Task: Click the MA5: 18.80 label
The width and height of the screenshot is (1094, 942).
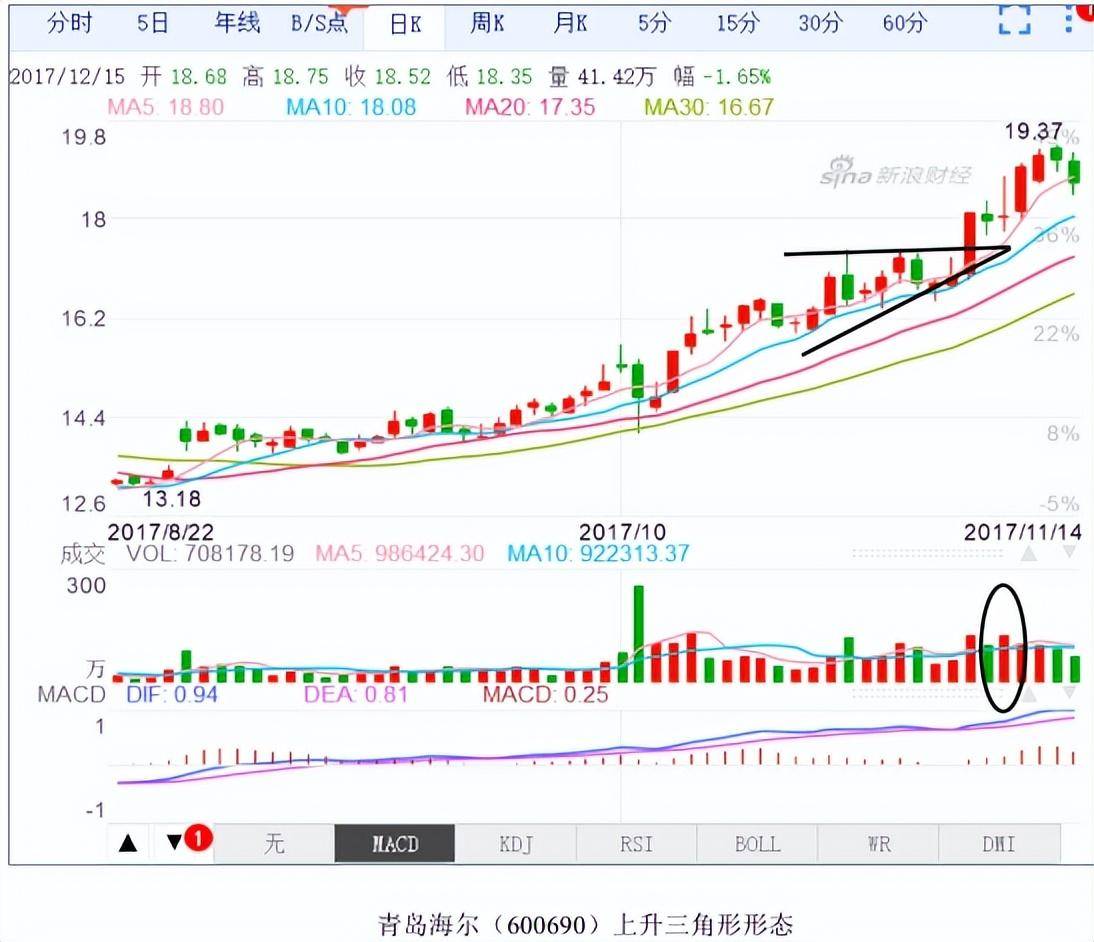Action: tap(165, 107)
